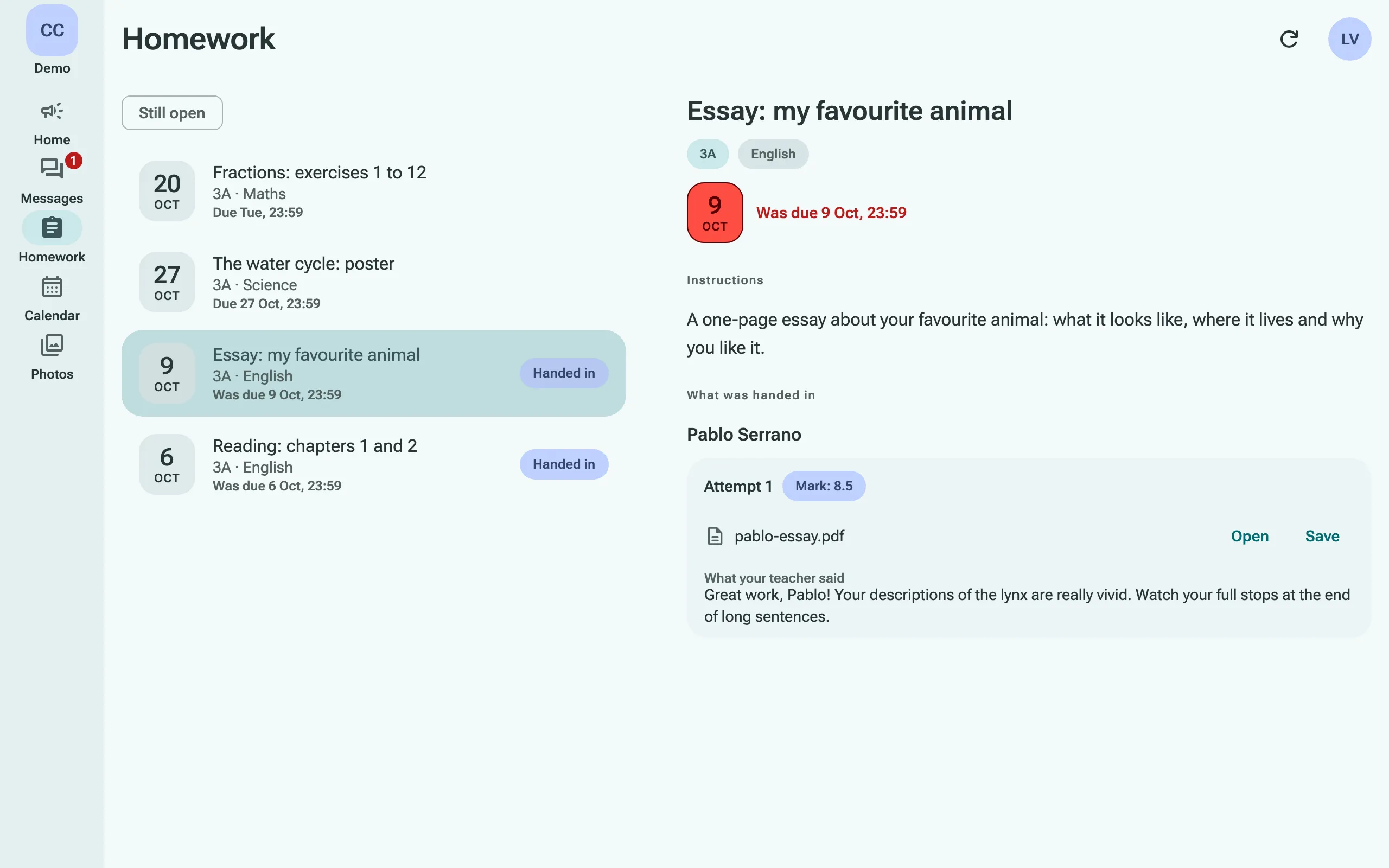This screenshot has height=868, width=1389.
Task: Select the Homework clipboard icon
Action: tap(52, 228)
